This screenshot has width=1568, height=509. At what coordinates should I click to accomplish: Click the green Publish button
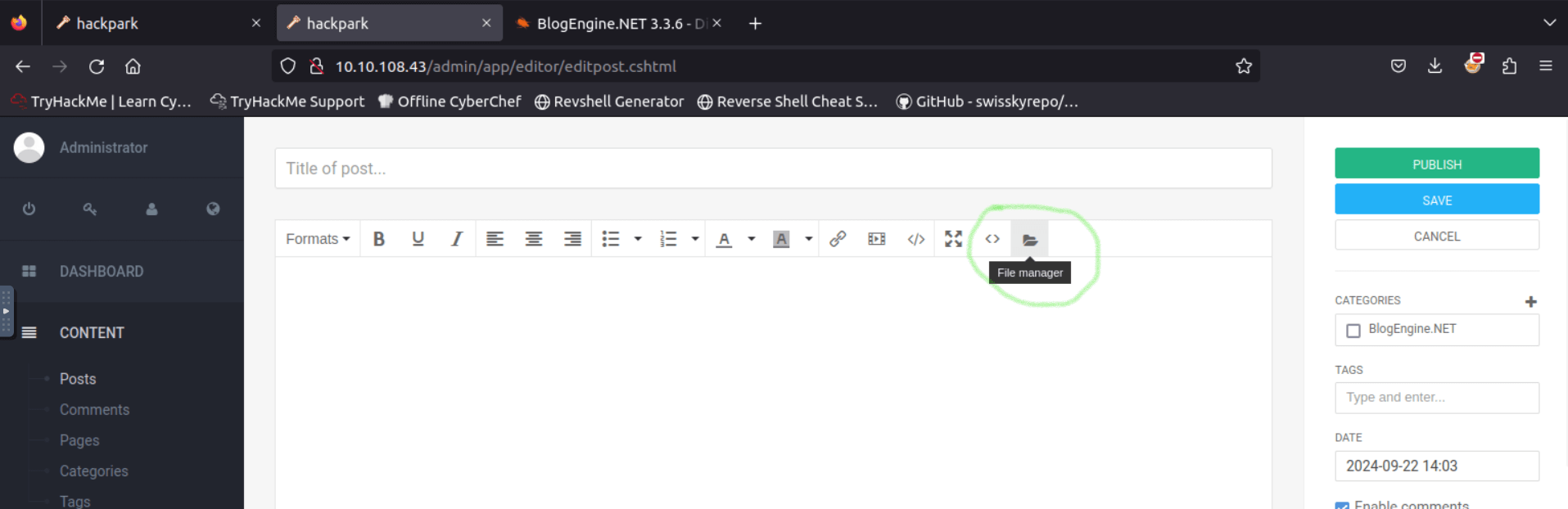point(1436,164)
